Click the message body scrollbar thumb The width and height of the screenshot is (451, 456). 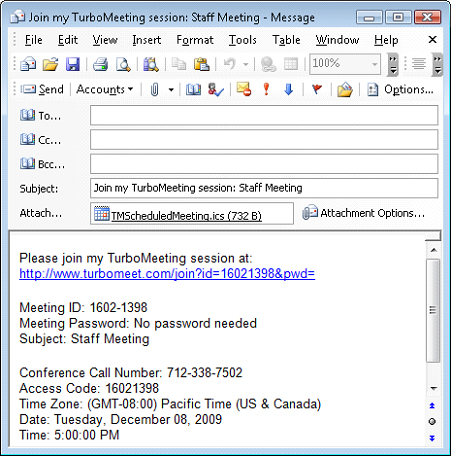[x=433, y=311]
